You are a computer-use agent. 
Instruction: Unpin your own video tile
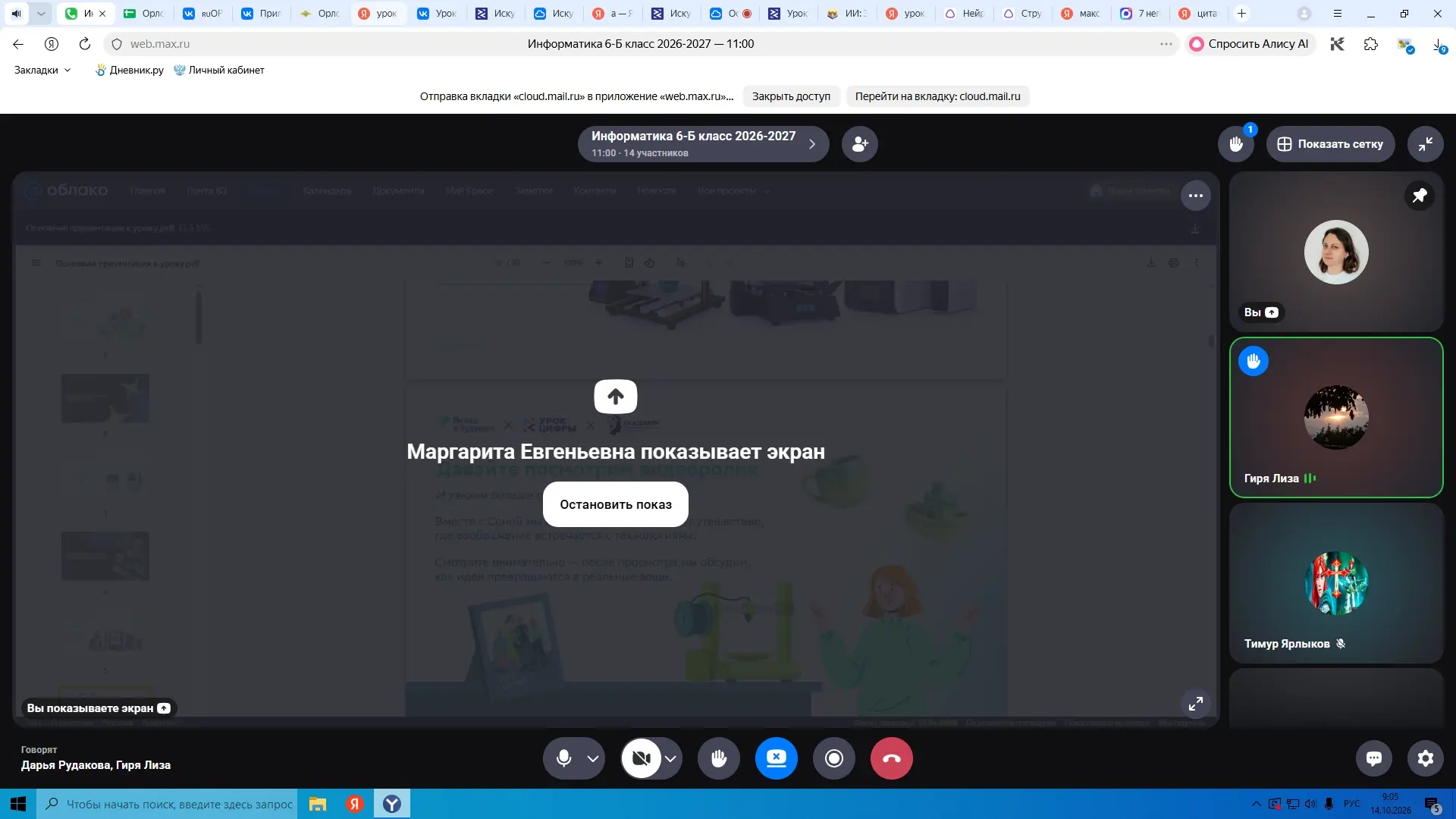[1419, 196]
